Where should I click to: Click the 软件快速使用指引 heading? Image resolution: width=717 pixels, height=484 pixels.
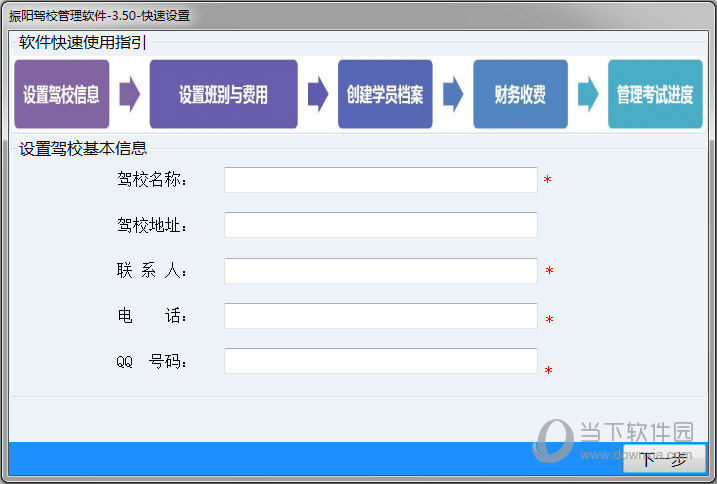pos(83,43)
